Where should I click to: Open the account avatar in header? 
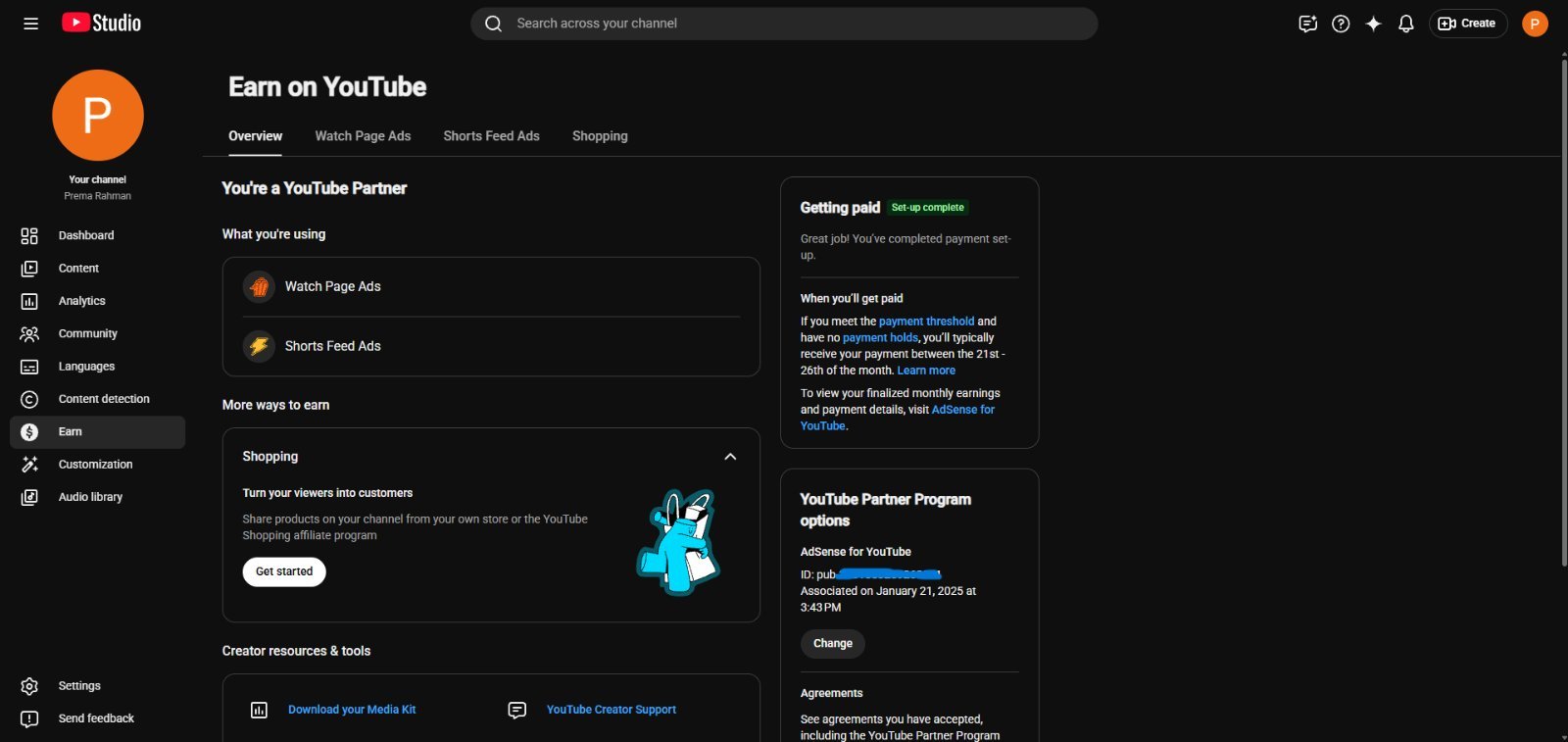pos(1535,24)
